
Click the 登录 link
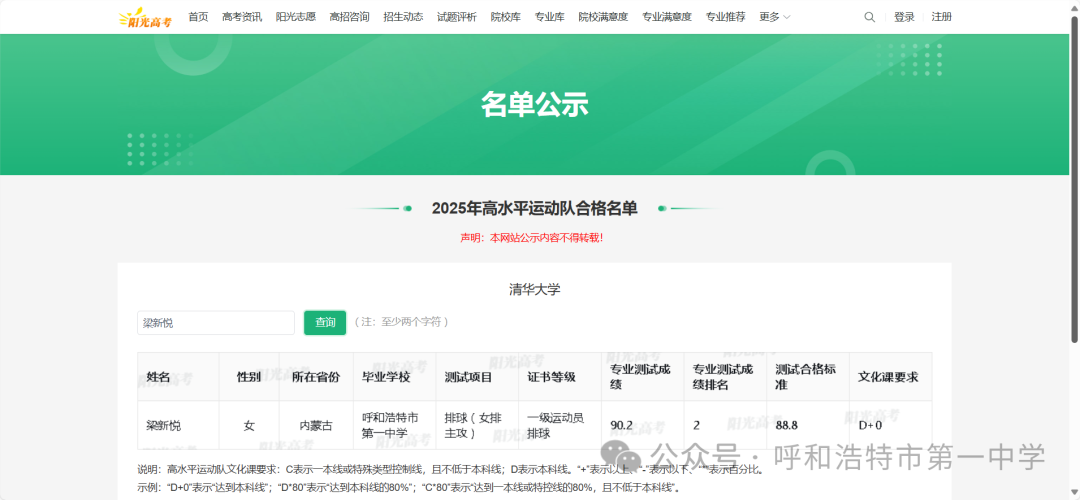(904, 17)
